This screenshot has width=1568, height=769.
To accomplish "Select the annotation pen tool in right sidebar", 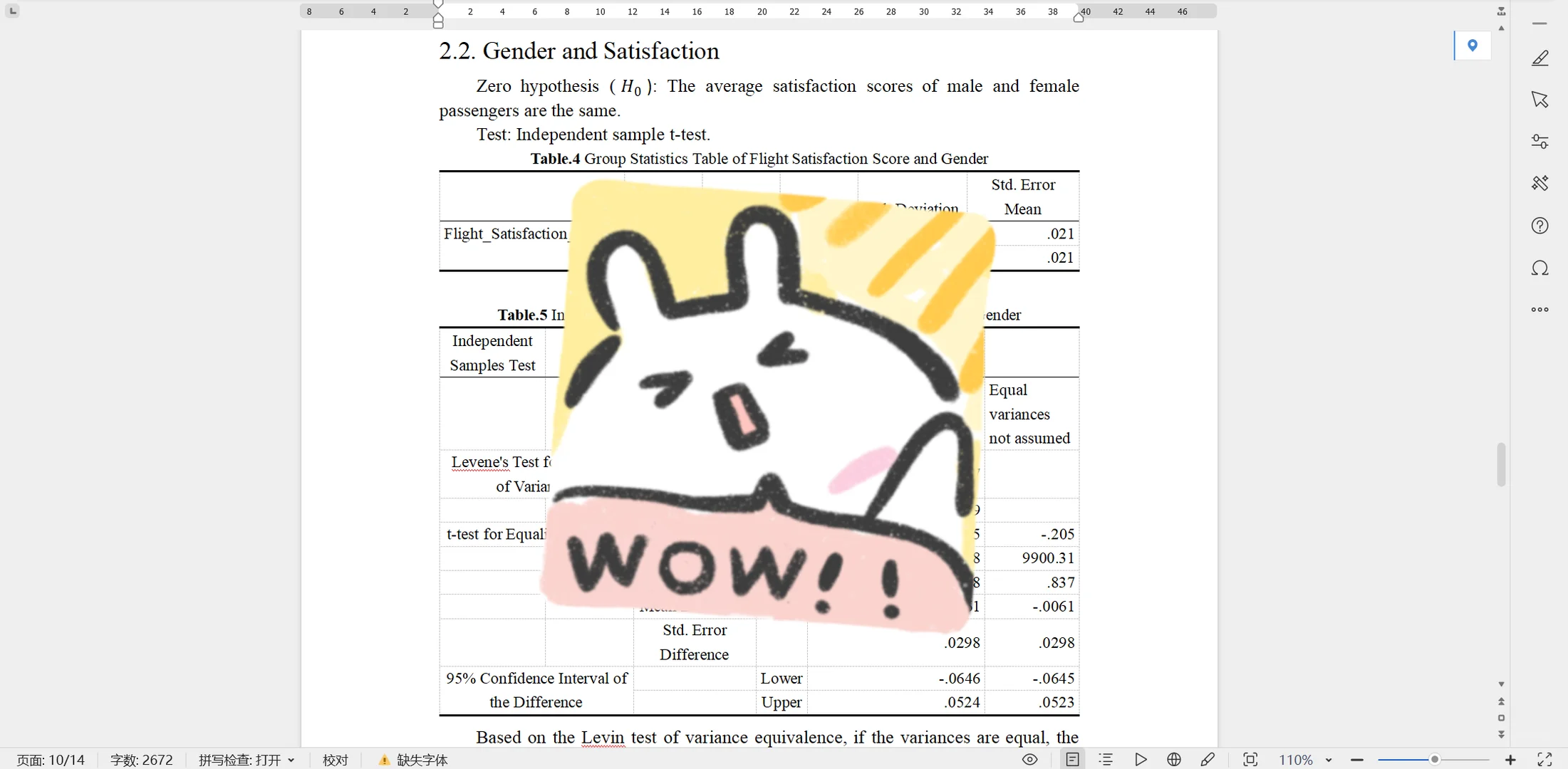I will (1540, 58).
